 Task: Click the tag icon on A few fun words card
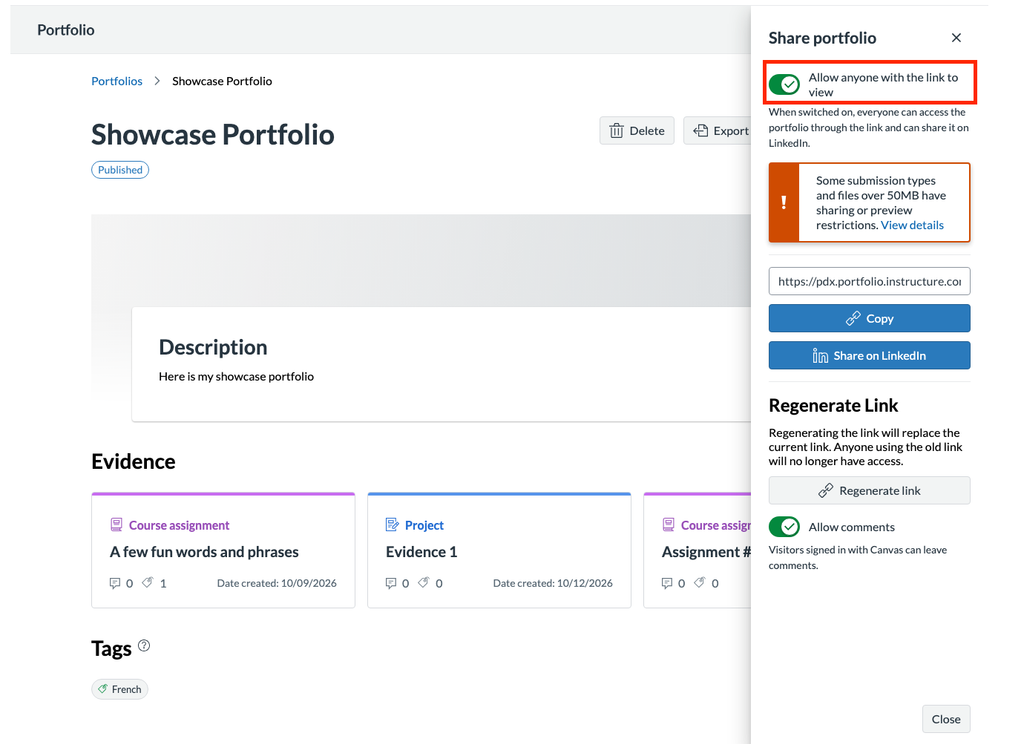(x=148, y=582)
